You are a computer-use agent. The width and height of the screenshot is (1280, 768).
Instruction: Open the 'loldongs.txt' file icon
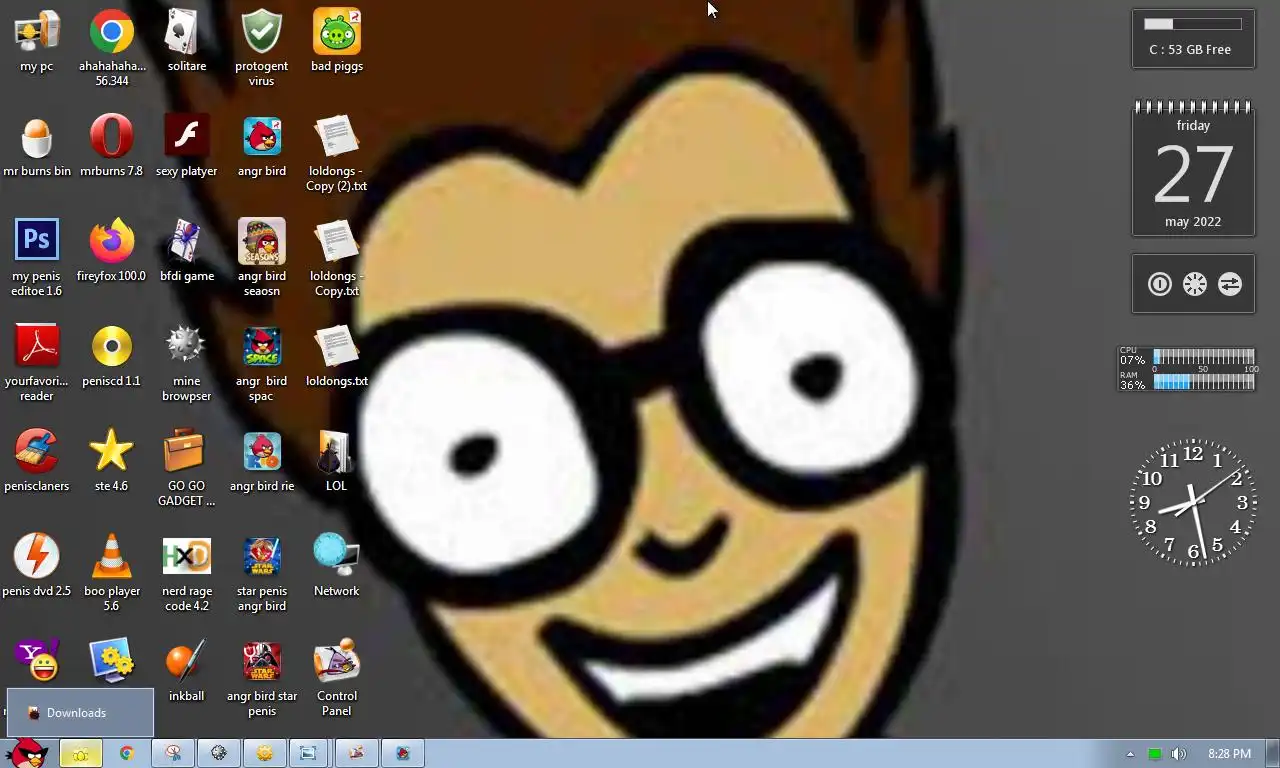(337, 357)
